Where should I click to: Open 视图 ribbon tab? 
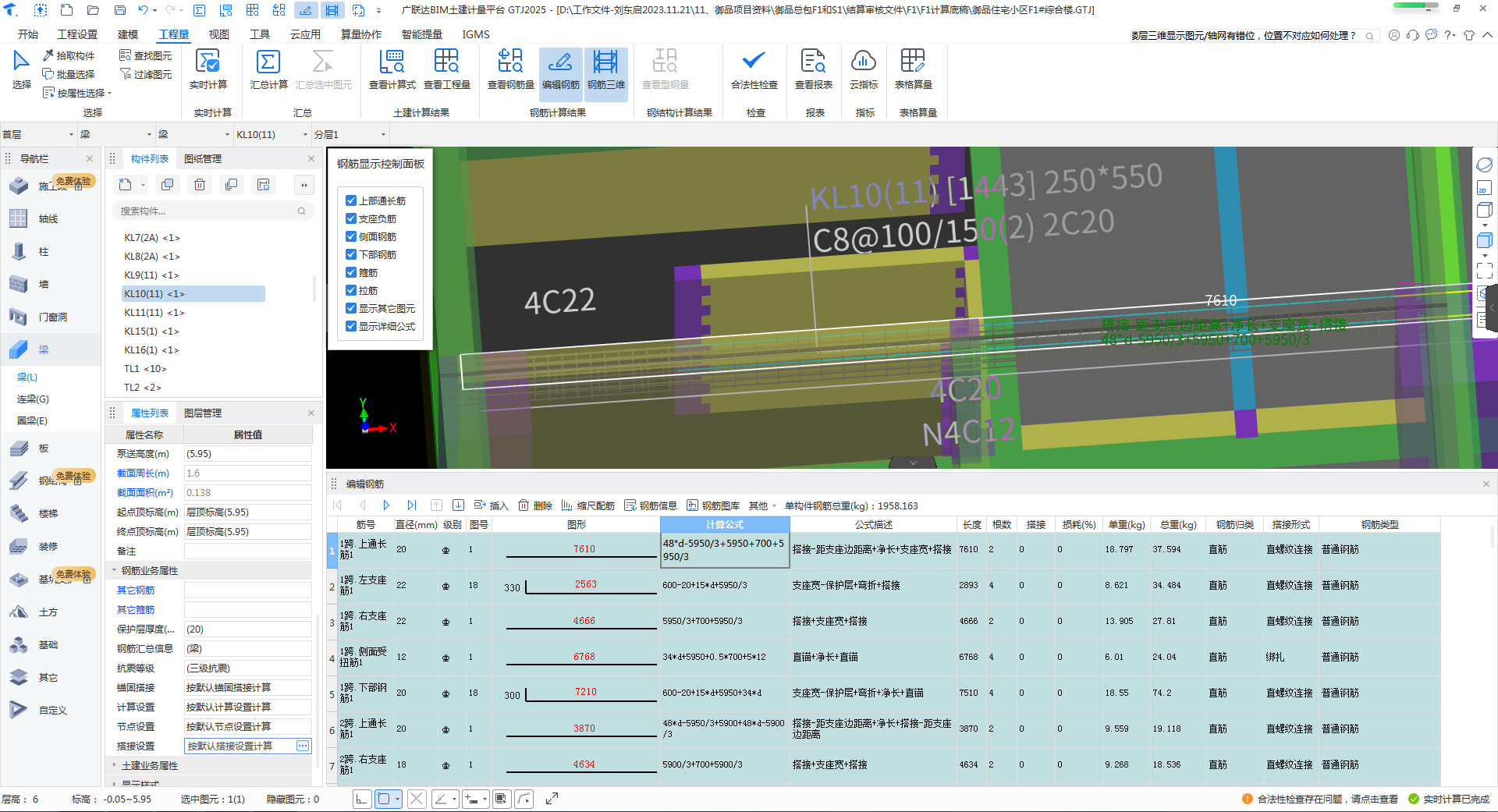[219, 34]
